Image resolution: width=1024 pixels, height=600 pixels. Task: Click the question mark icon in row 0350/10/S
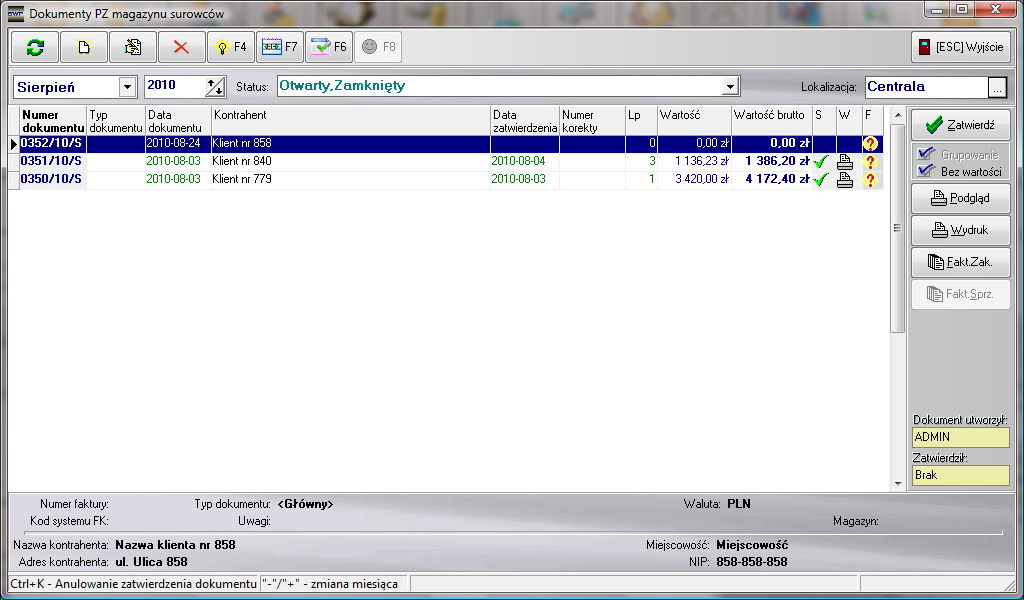pyautogui.click(x=870, y=180)
